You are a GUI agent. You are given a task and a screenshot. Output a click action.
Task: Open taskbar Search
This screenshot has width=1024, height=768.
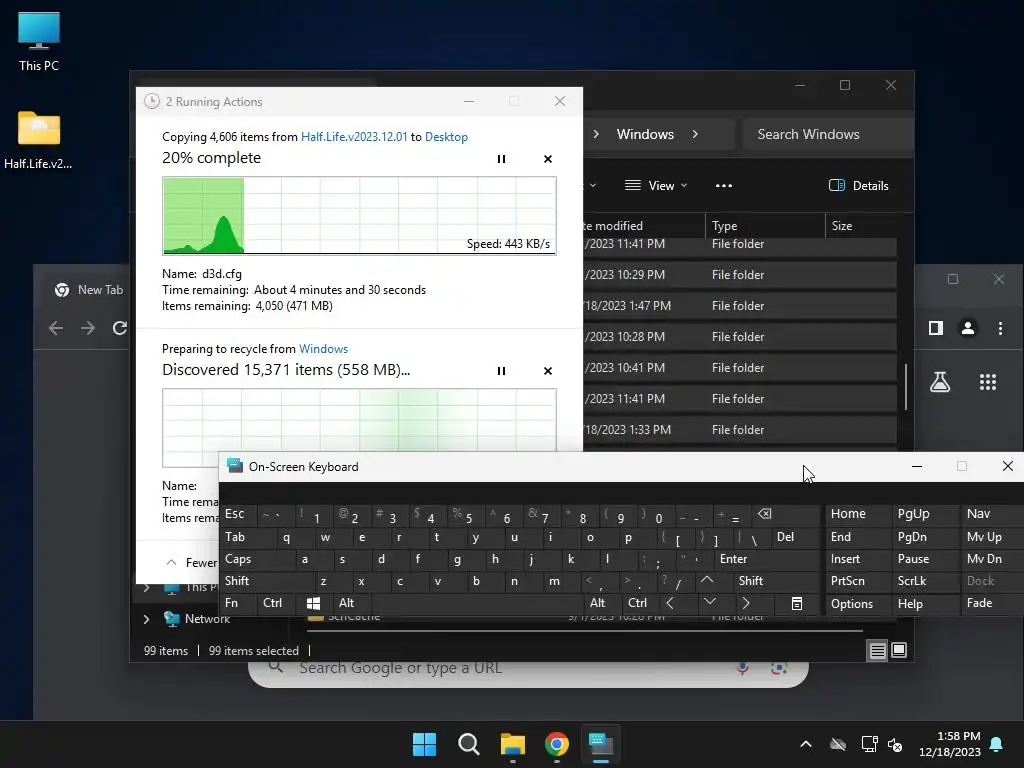[468, 744]
